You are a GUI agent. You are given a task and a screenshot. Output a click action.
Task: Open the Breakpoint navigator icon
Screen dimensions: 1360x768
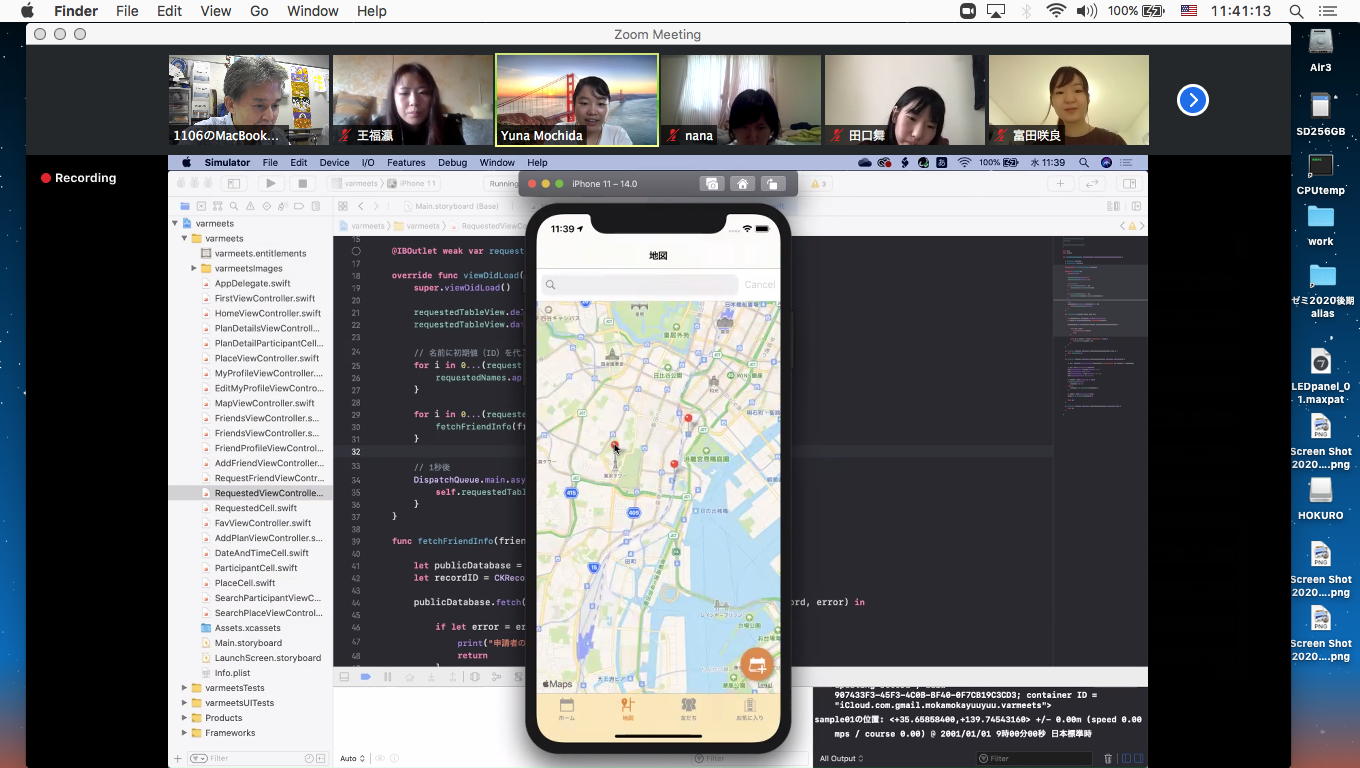pos(300,206)
